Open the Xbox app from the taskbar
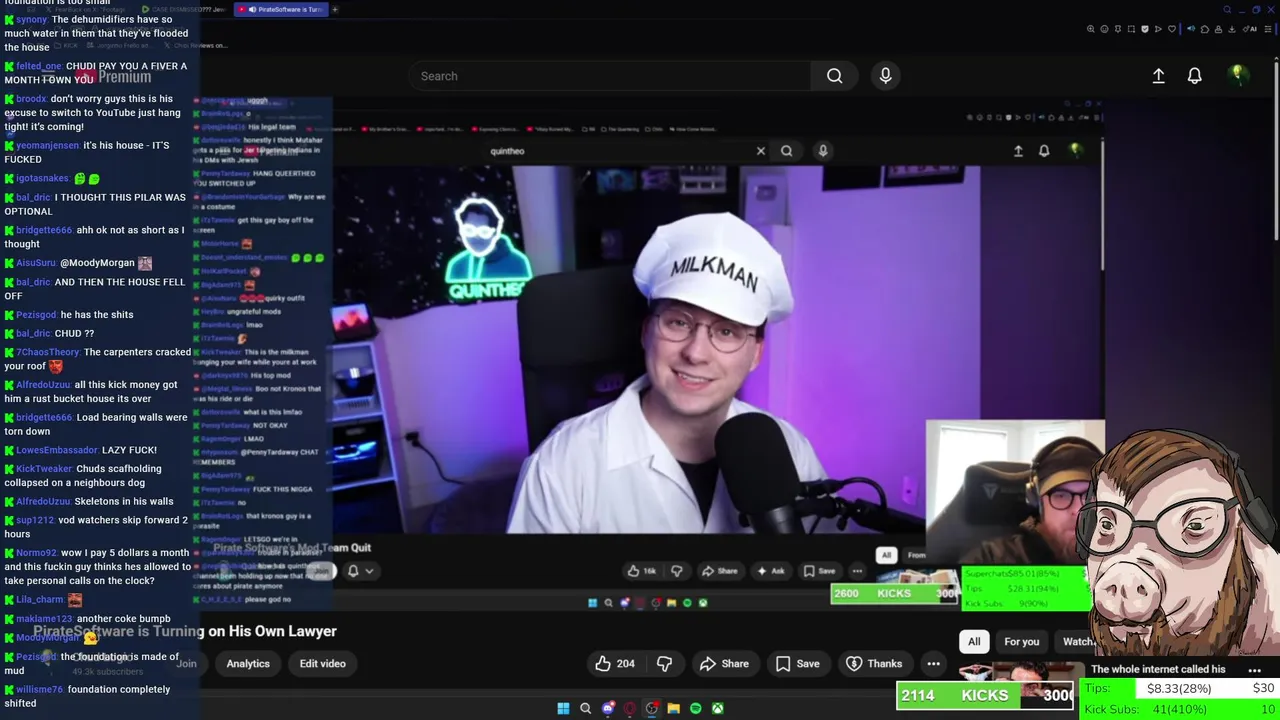Screen dimensions: 1280x720 pyautogui.click(x=717, y=708)
